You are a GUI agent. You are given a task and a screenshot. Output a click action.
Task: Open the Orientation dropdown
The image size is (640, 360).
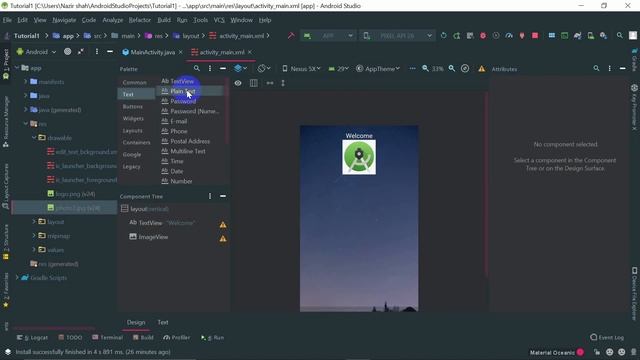(264, 69)
